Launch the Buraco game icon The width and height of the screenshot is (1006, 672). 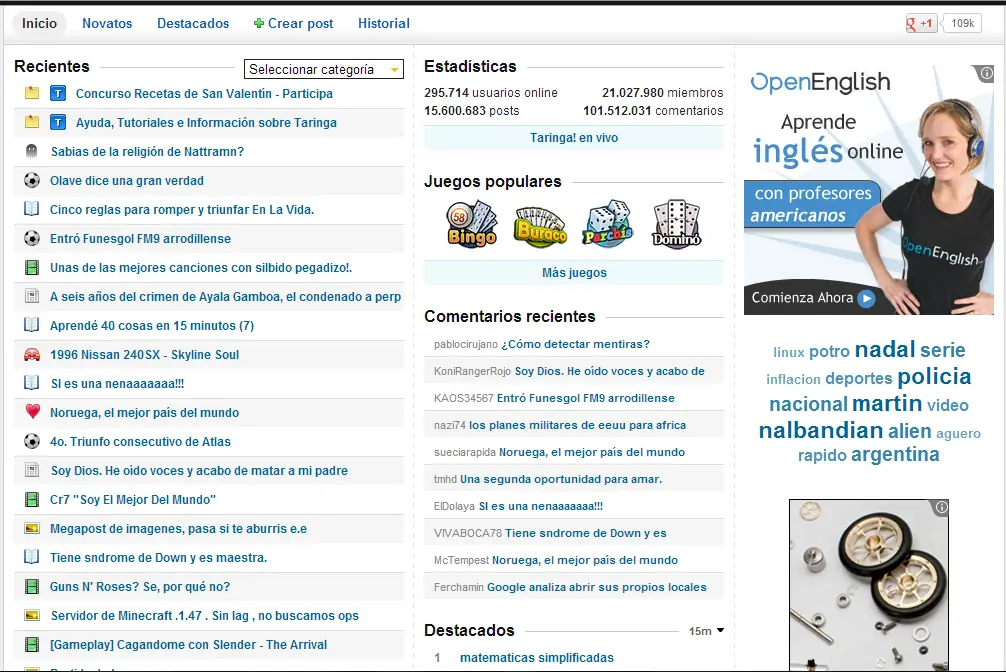click(x=540, y=226)
